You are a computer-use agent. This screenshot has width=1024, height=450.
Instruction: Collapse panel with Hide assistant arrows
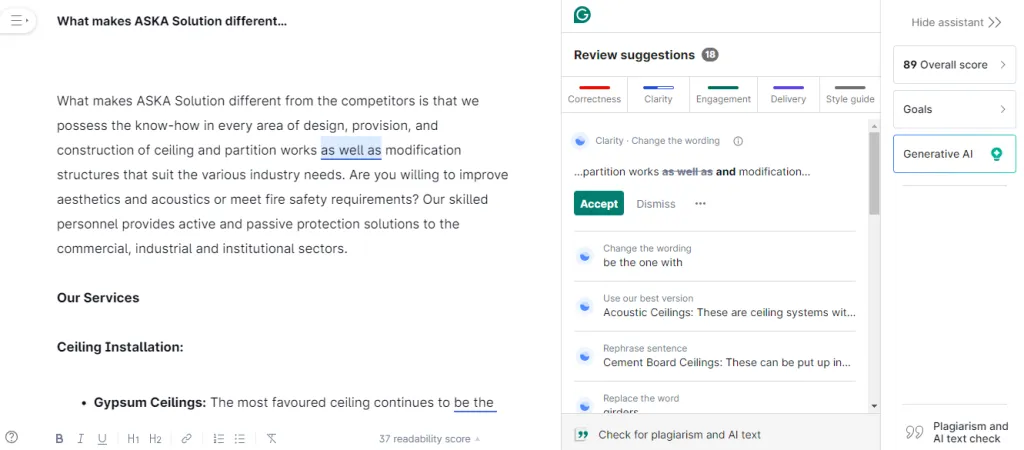(x=995, y=22)
